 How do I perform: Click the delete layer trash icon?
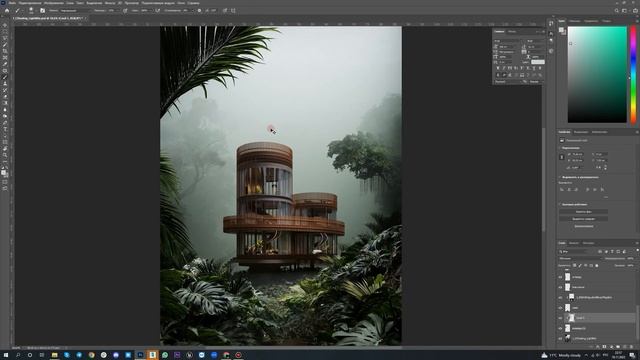click(631, 347)
